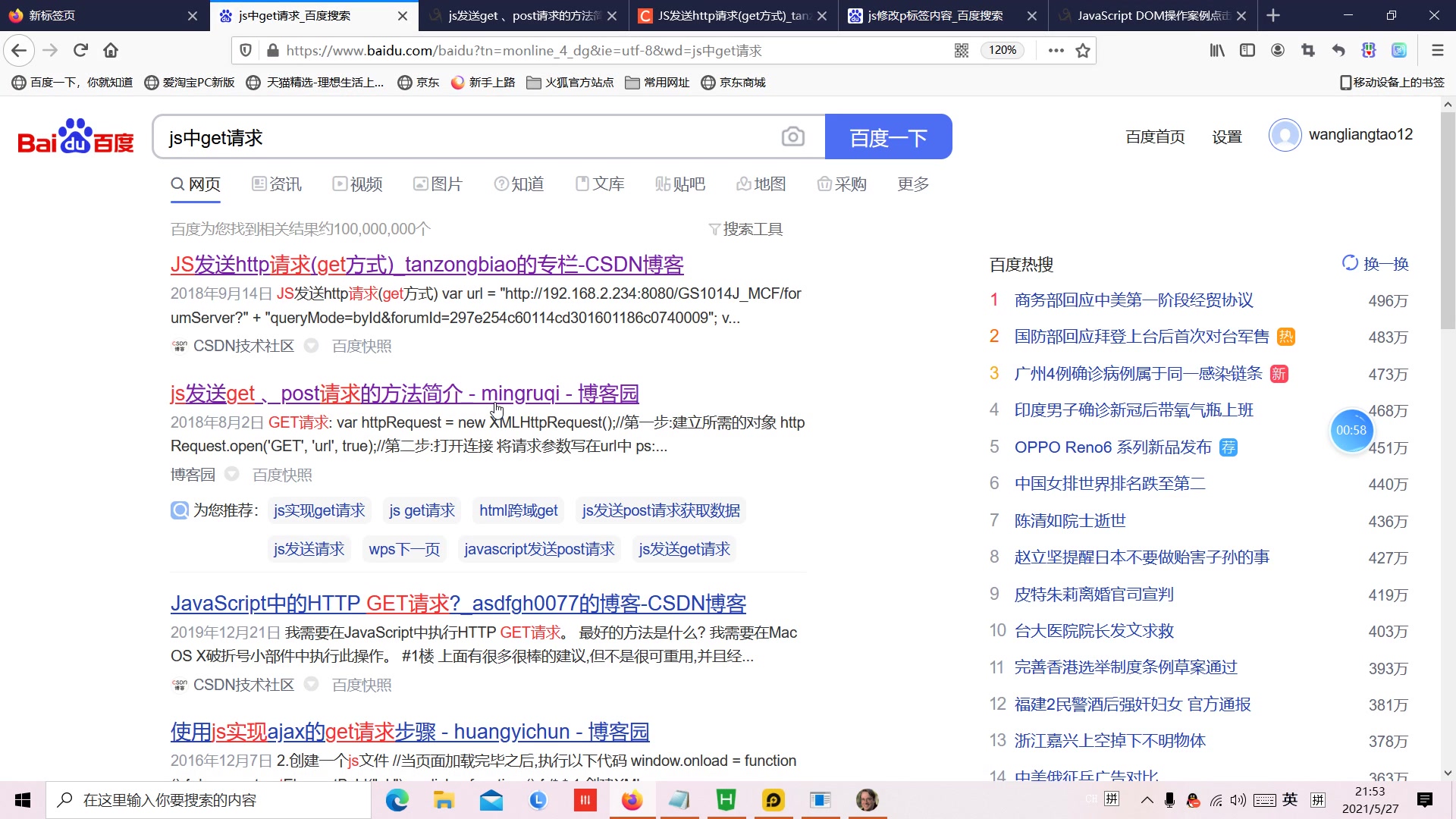Switch to 图片 search tab
Viewport: 1456px width, 819px height.
tap(438, 184)
